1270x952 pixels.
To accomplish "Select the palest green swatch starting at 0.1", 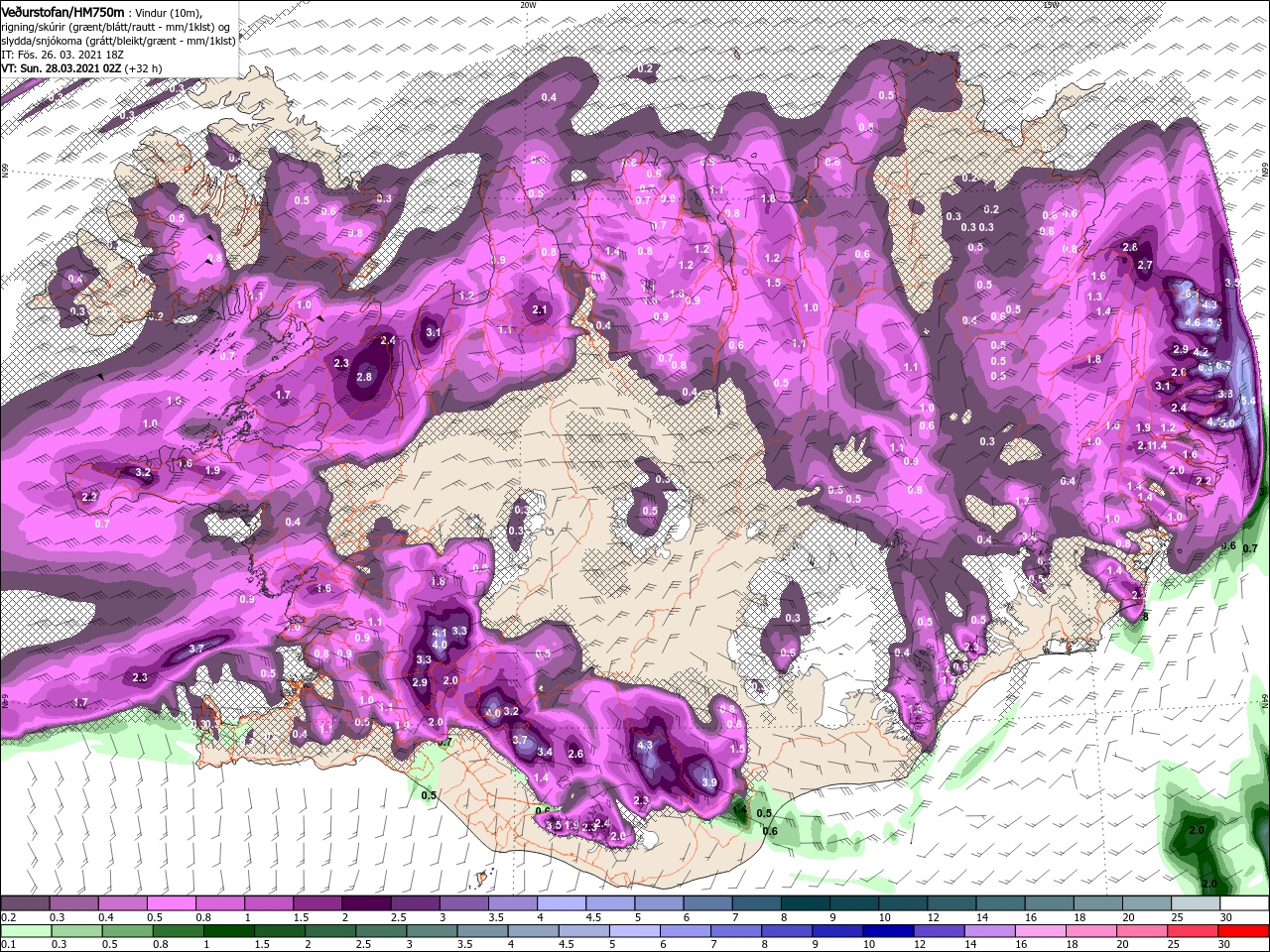I will click(25, 931).
